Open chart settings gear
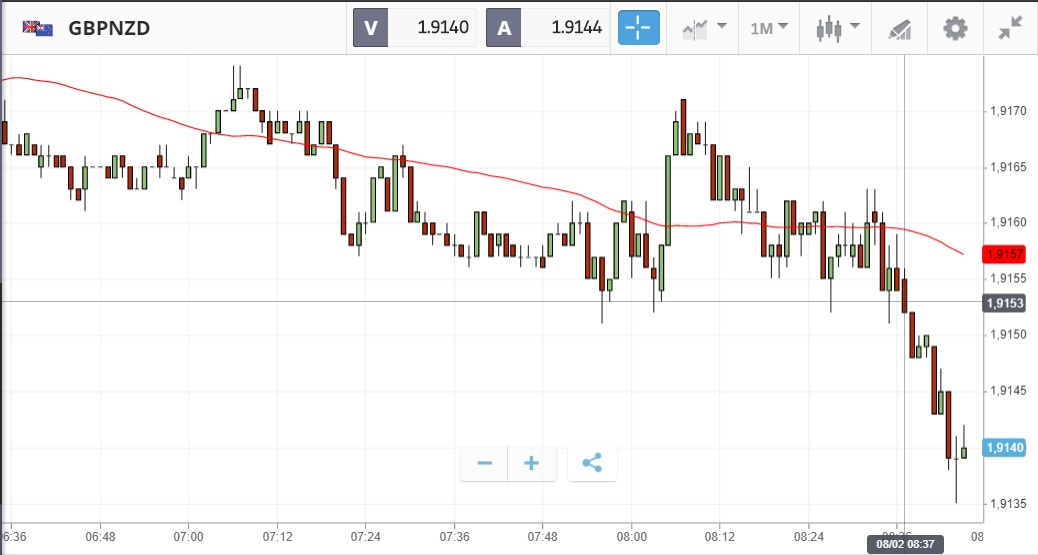 coord(955,28)
